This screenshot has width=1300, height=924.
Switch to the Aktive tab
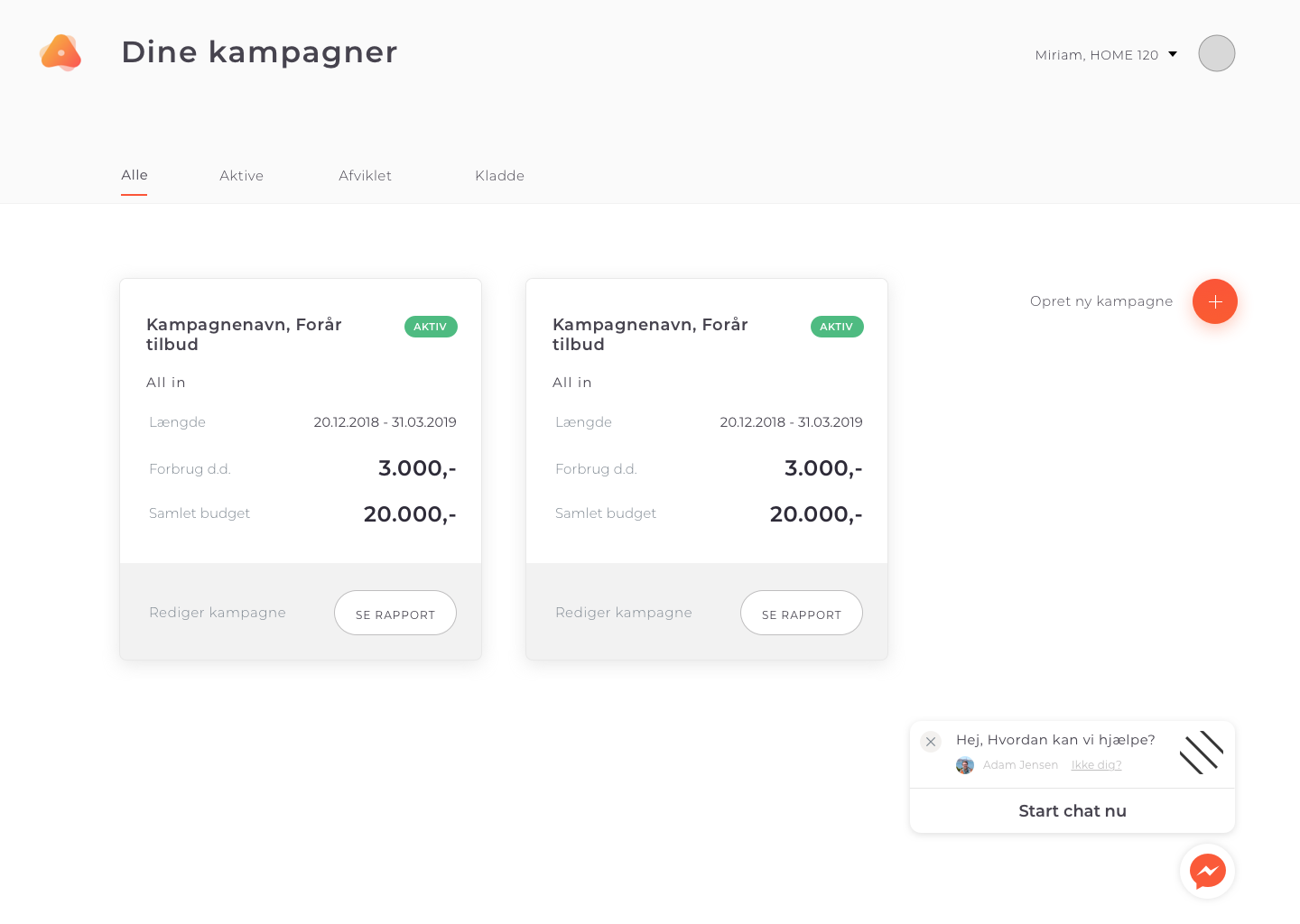[x=242, y=176]
